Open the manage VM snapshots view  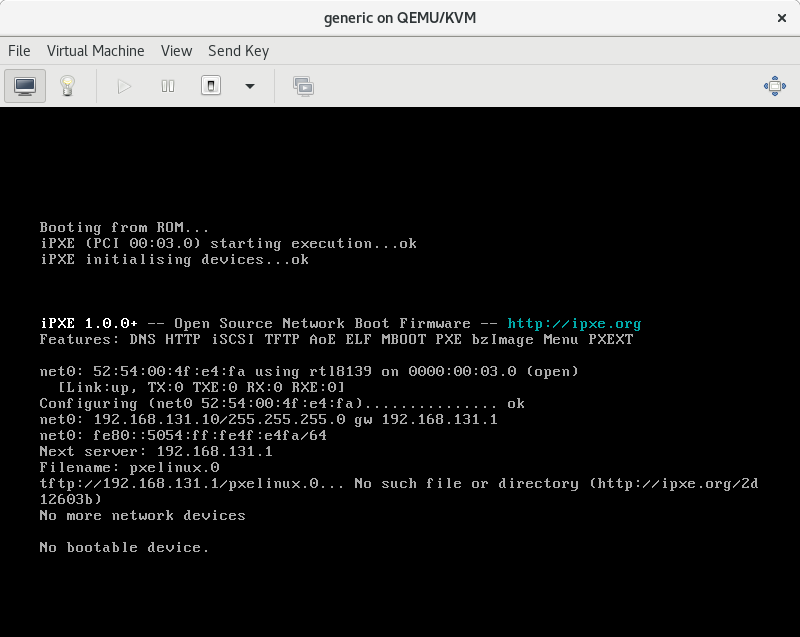pyautogui.click(x=304, y=86)
